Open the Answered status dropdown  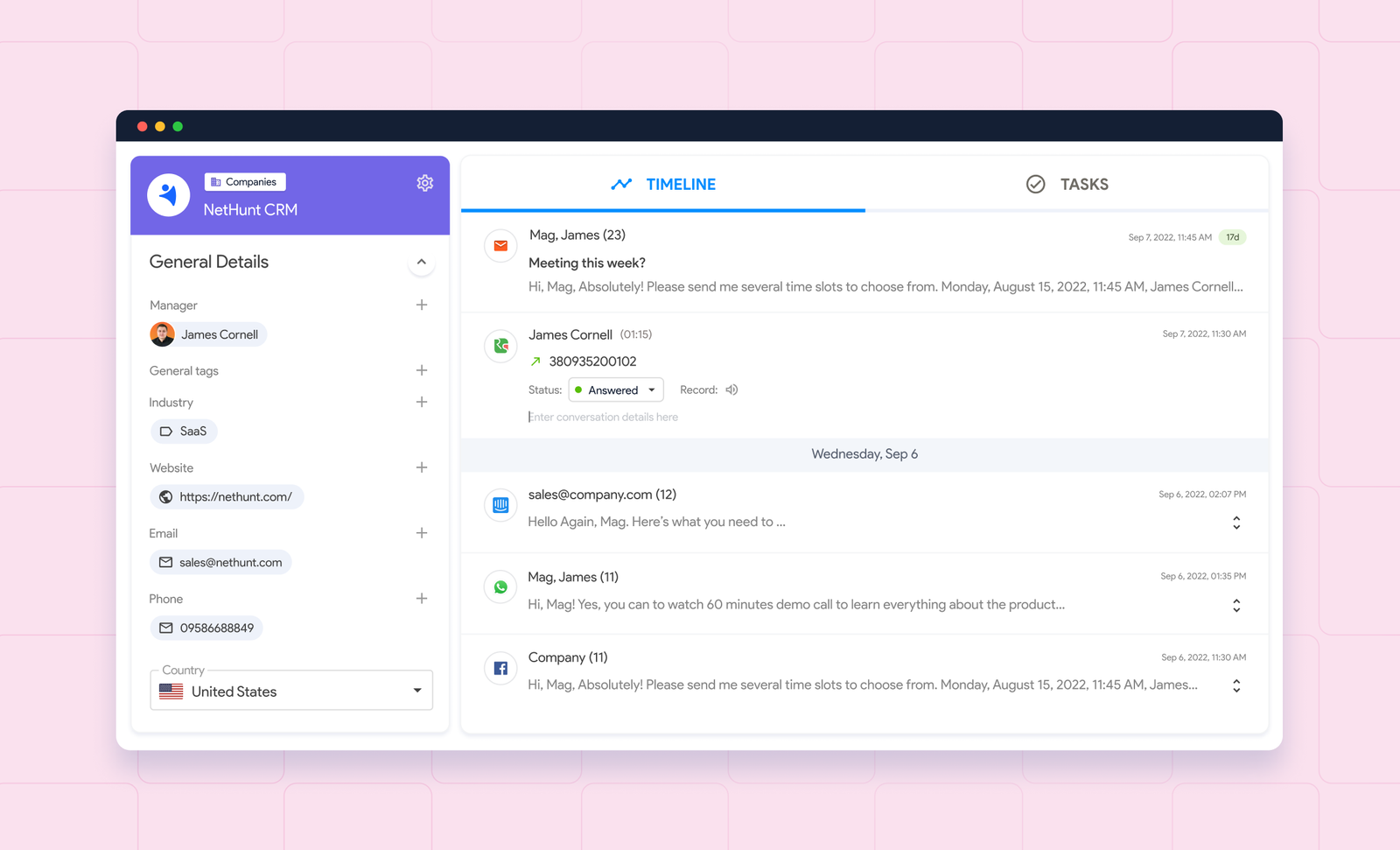coord(616,390)
